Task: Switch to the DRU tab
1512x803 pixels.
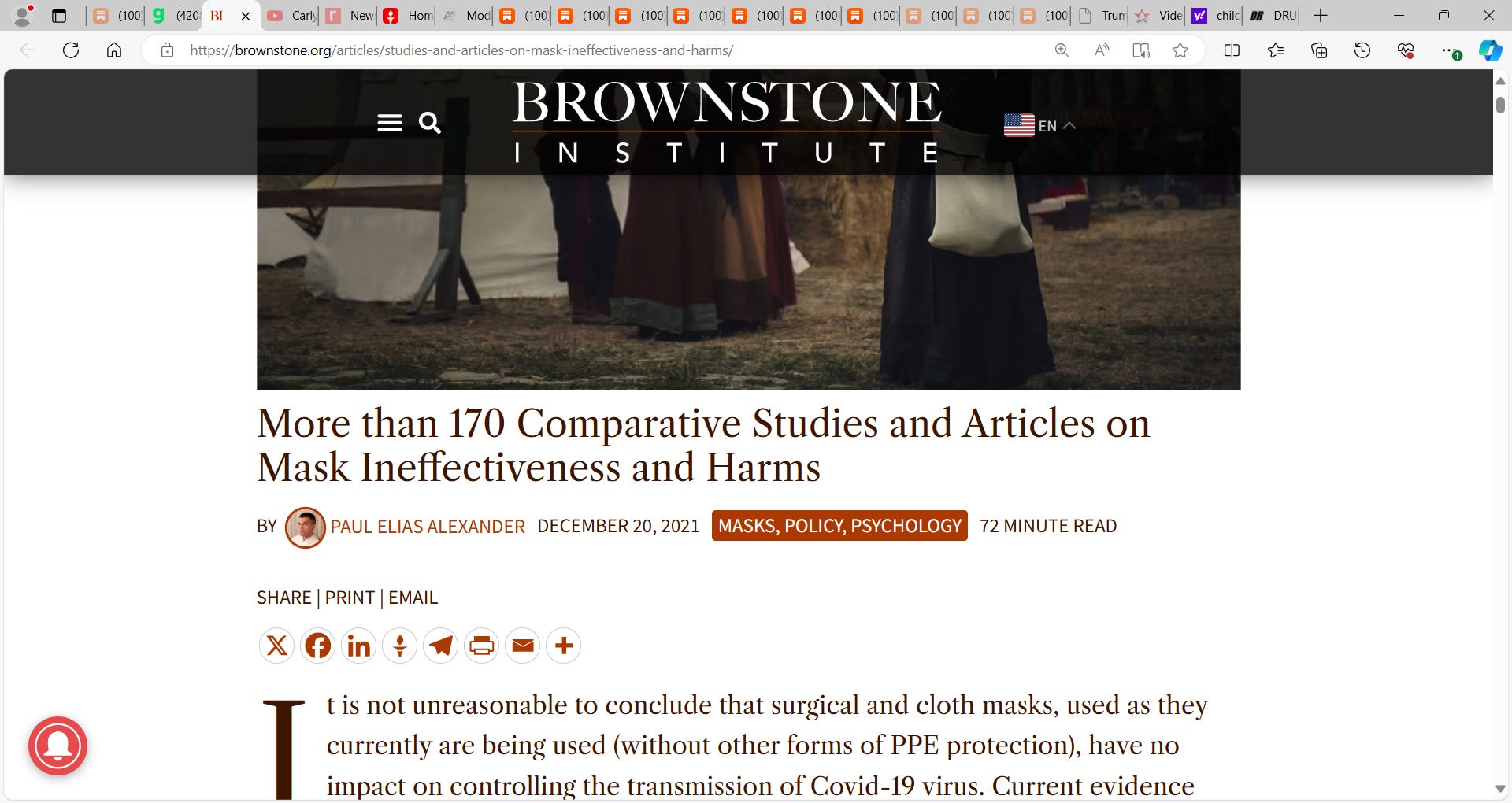Action: coord(1273,16)
